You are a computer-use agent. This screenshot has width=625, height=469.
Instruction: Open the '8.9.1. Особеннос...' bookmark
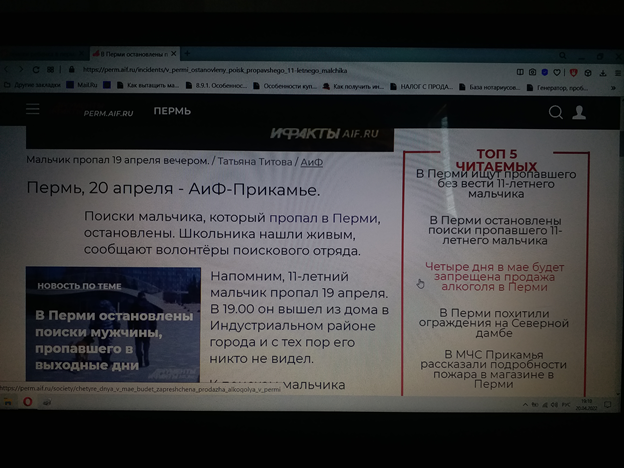pos(216,86)
